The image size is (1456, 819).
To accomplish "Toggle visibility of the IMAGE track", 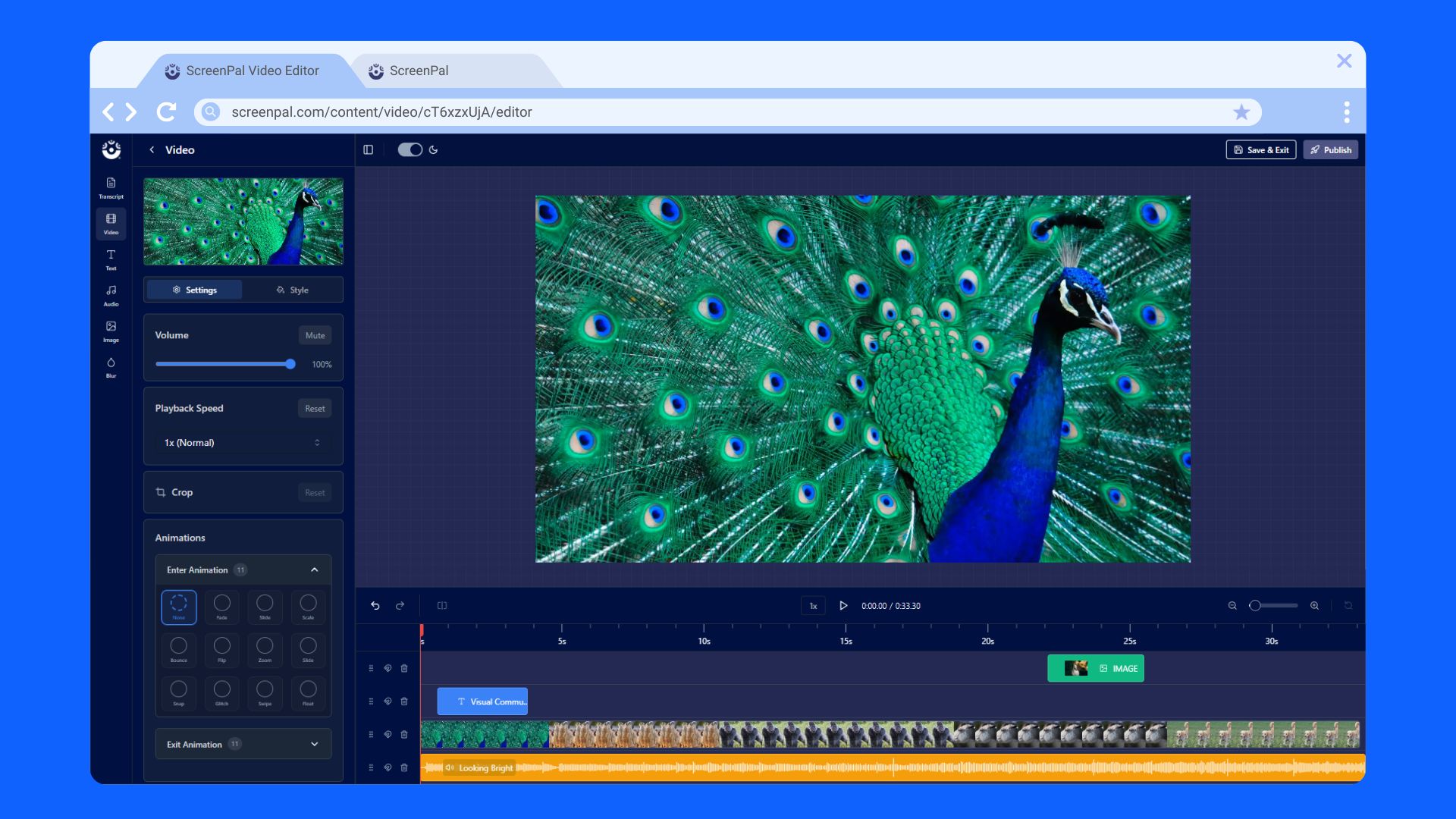I will pyautogui.click(x=387, y=668).
